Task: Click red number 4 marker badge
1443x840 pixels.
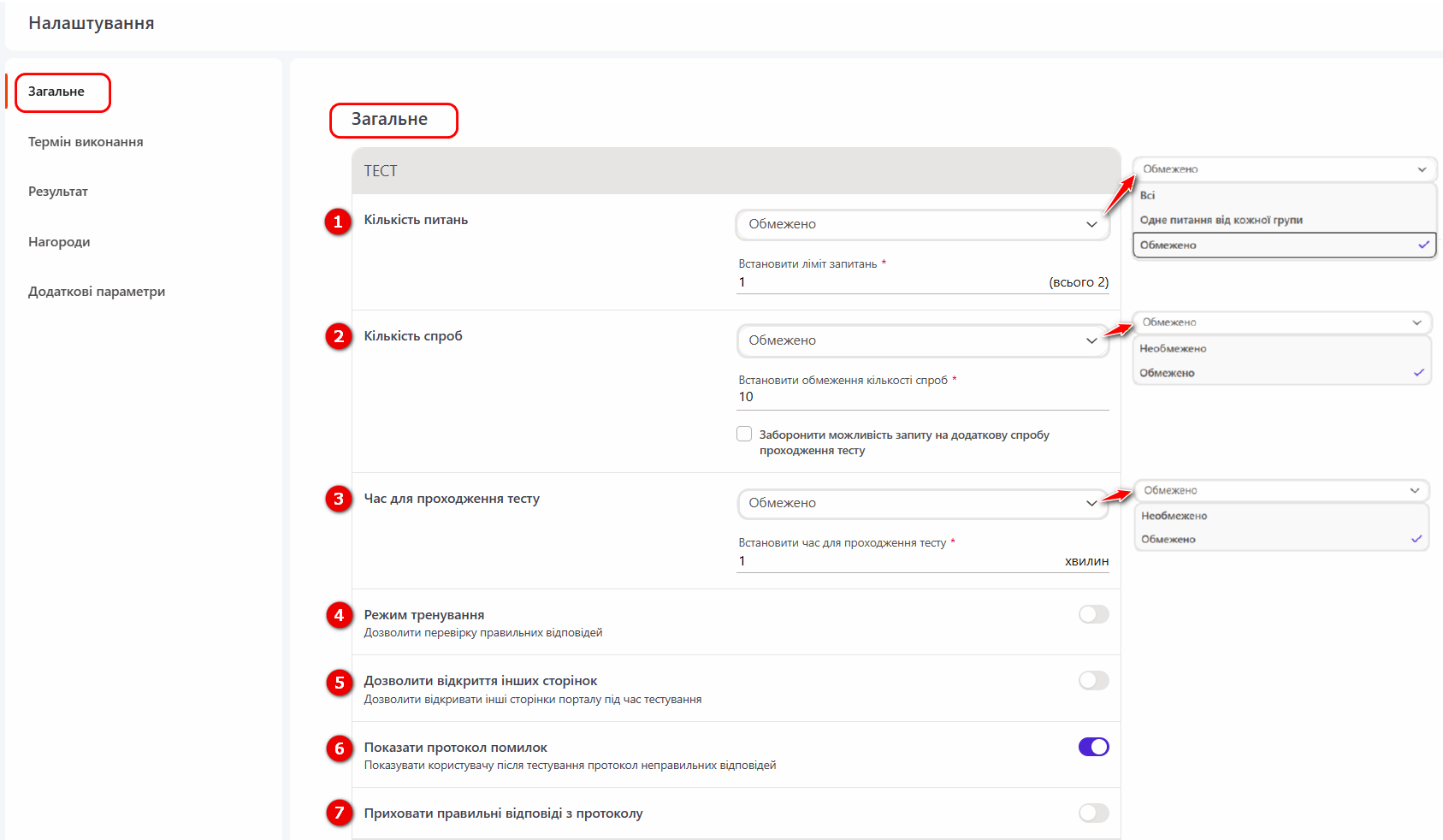Action: click(x=339, y=615)
